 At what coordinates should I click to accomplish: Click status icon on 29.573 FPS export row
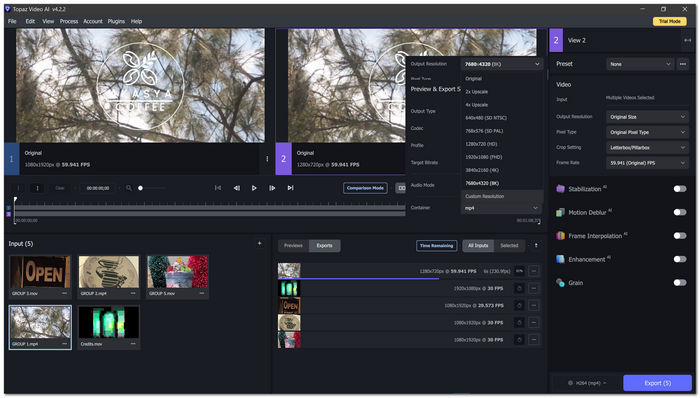tap(519, 306)
